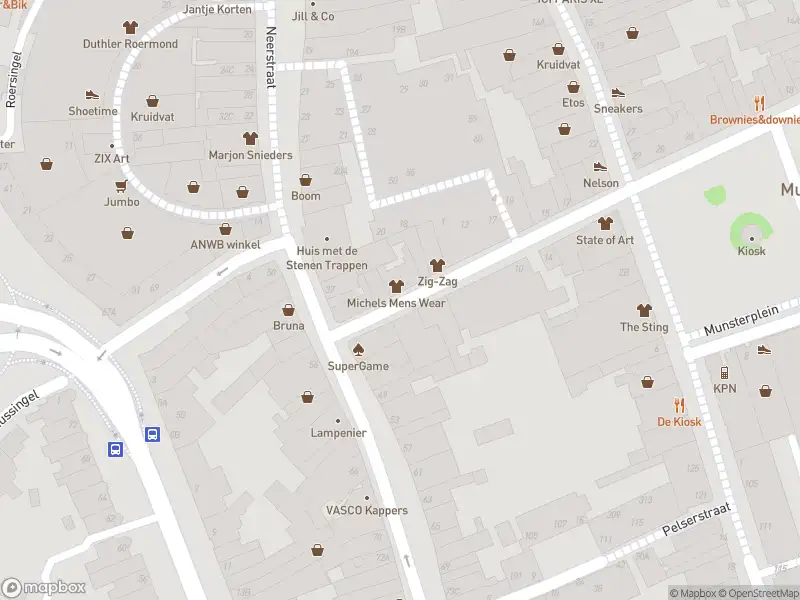
Task: Select the left bus stop icon
Action: [x=115, y=449]
